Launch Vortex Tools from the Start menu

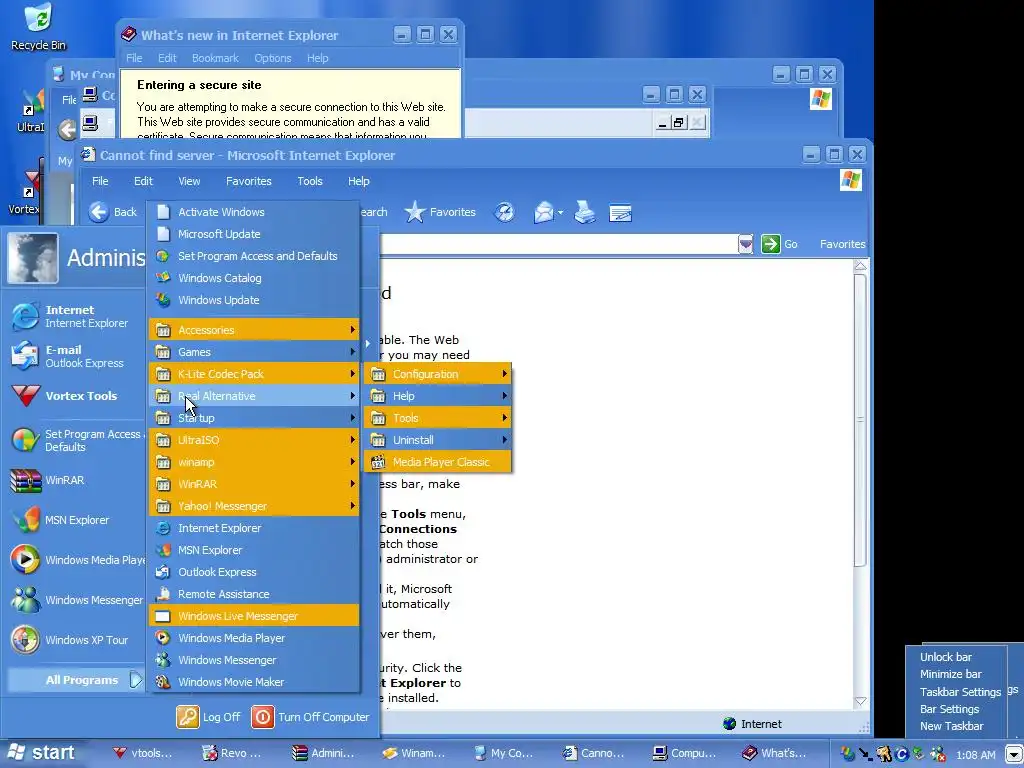(75, 396)
